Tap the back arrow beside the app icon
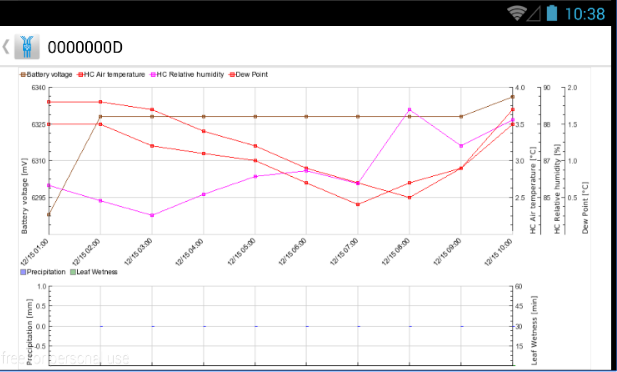 coord(6,46)
